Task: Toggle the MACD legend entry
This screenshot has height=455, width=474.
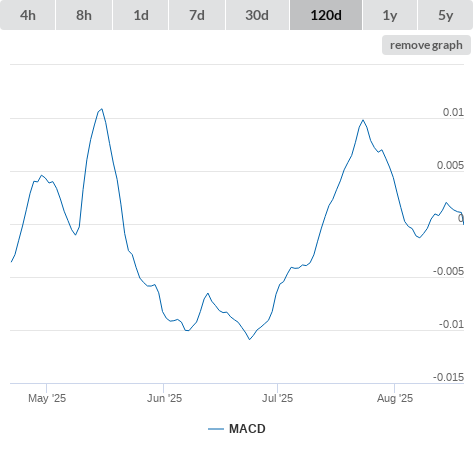Action: [x=237, y=429]
